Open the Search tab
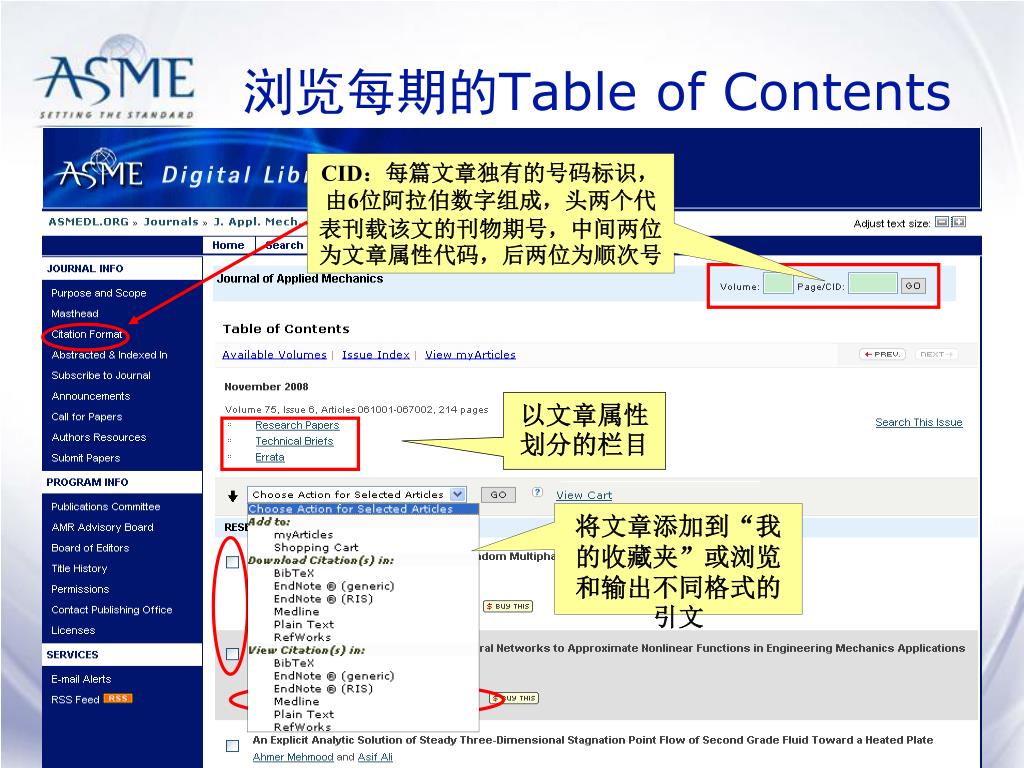 point(284,245)
